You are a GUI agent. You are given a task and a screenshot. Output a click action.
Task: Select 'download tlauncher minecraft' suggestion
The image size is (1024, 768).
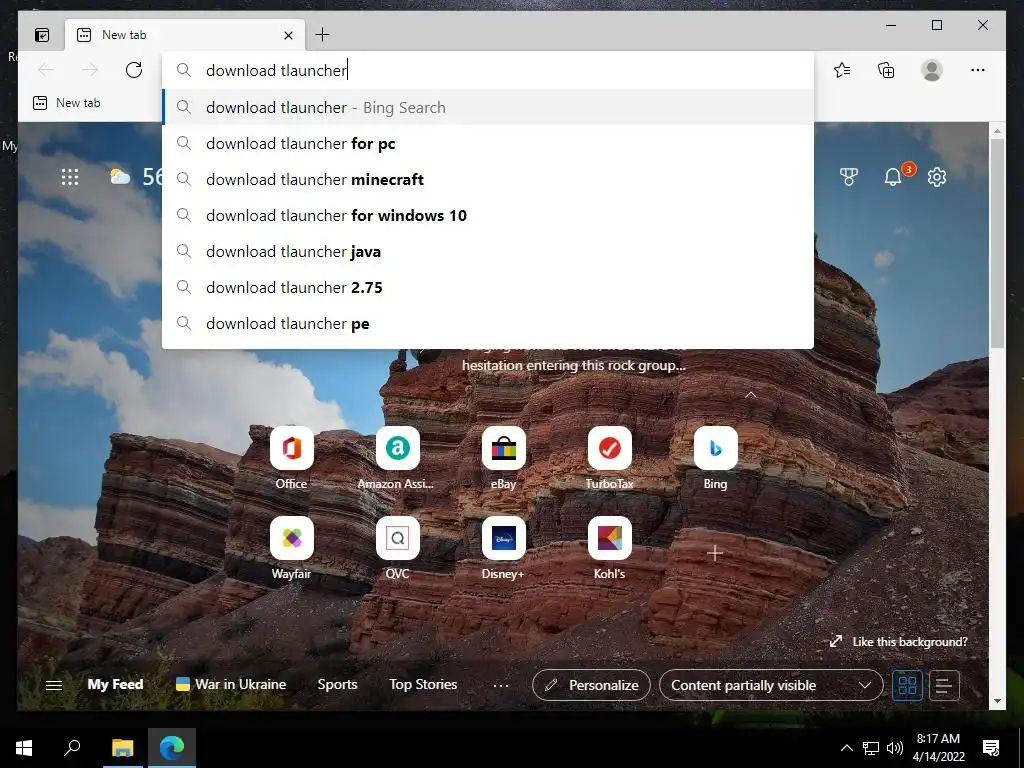tap(488, 179)
